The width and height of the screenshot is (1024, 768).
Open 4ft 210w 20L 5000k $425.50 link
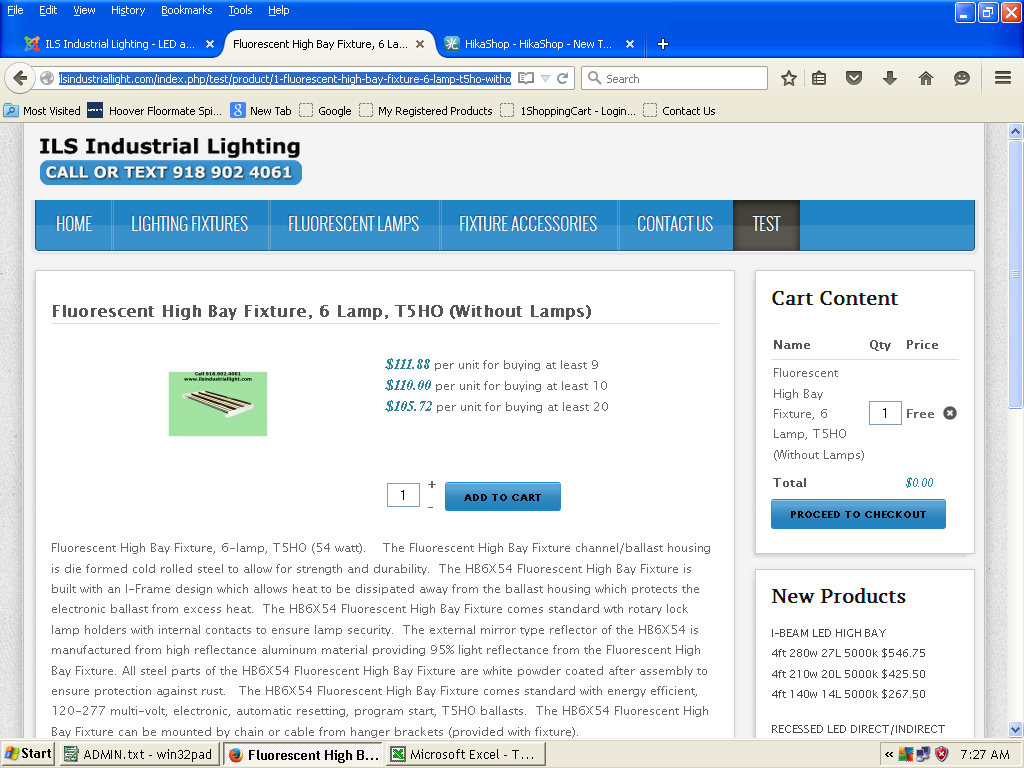(848, 674)
